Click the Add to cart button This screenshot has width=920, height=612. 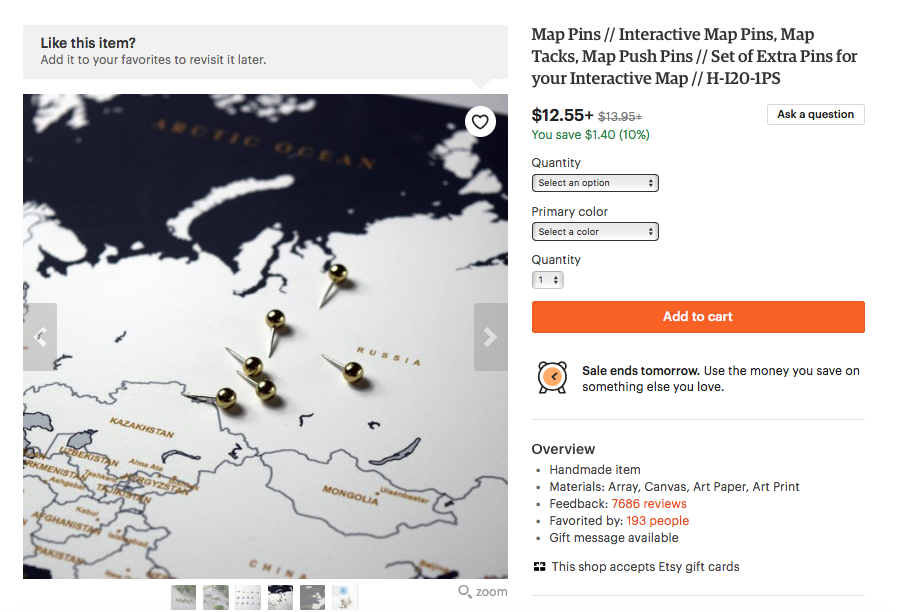(x=698, y=317)
